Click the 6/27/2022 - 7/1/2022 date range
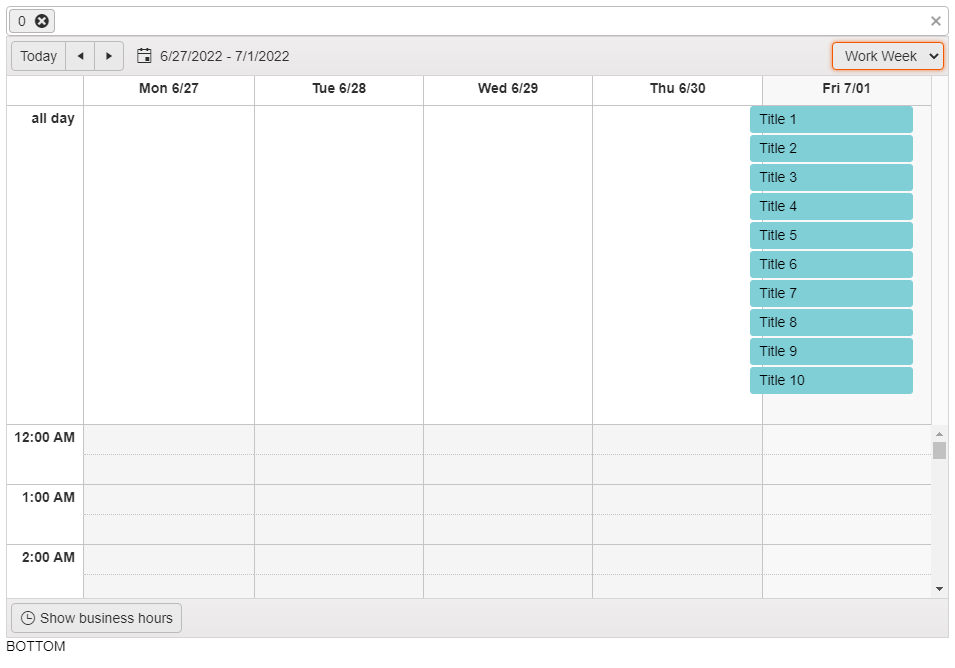 224,56
